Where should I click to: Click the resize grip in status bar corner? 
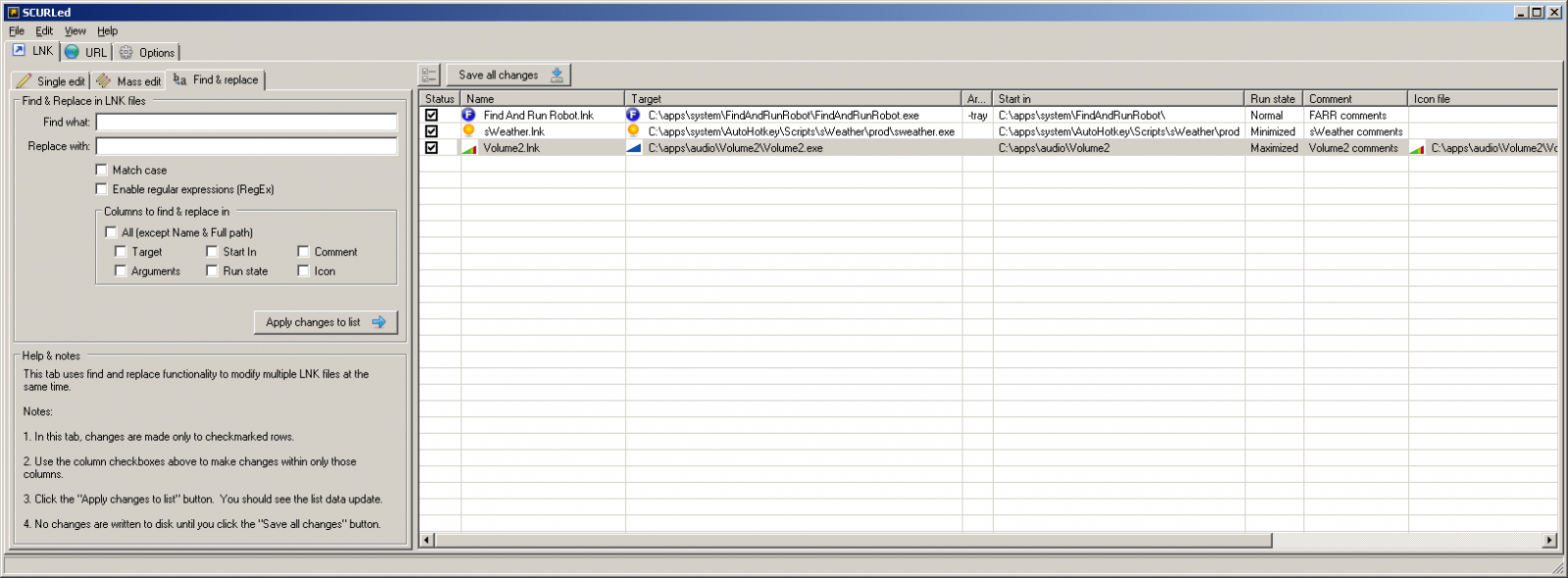(x=1558, y=568)
